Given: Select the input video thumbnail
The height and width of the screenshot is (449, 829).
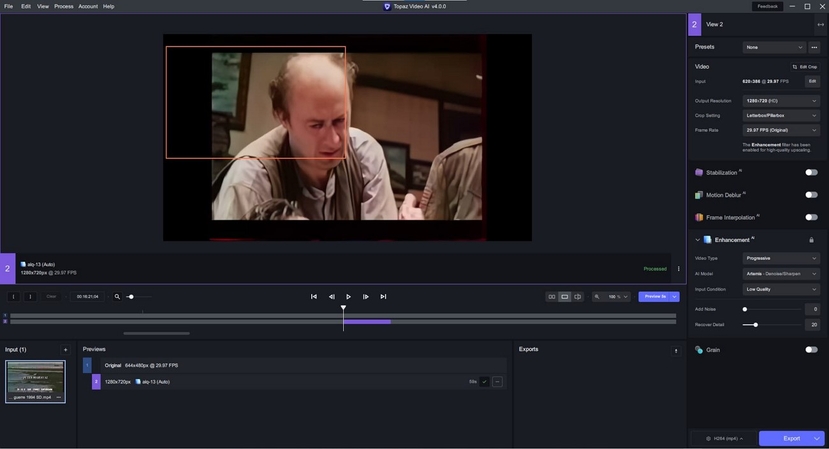Looking at the screenshot, I should point(35,382).
